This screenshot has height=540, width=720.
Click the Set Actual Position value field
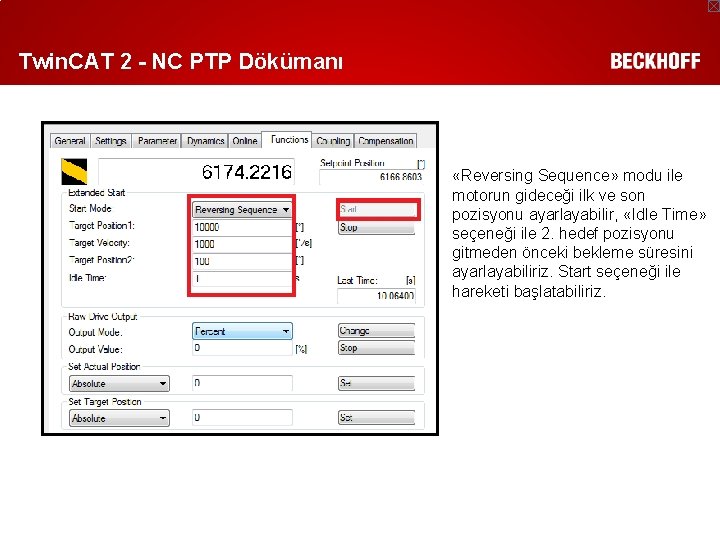(242, 383)
